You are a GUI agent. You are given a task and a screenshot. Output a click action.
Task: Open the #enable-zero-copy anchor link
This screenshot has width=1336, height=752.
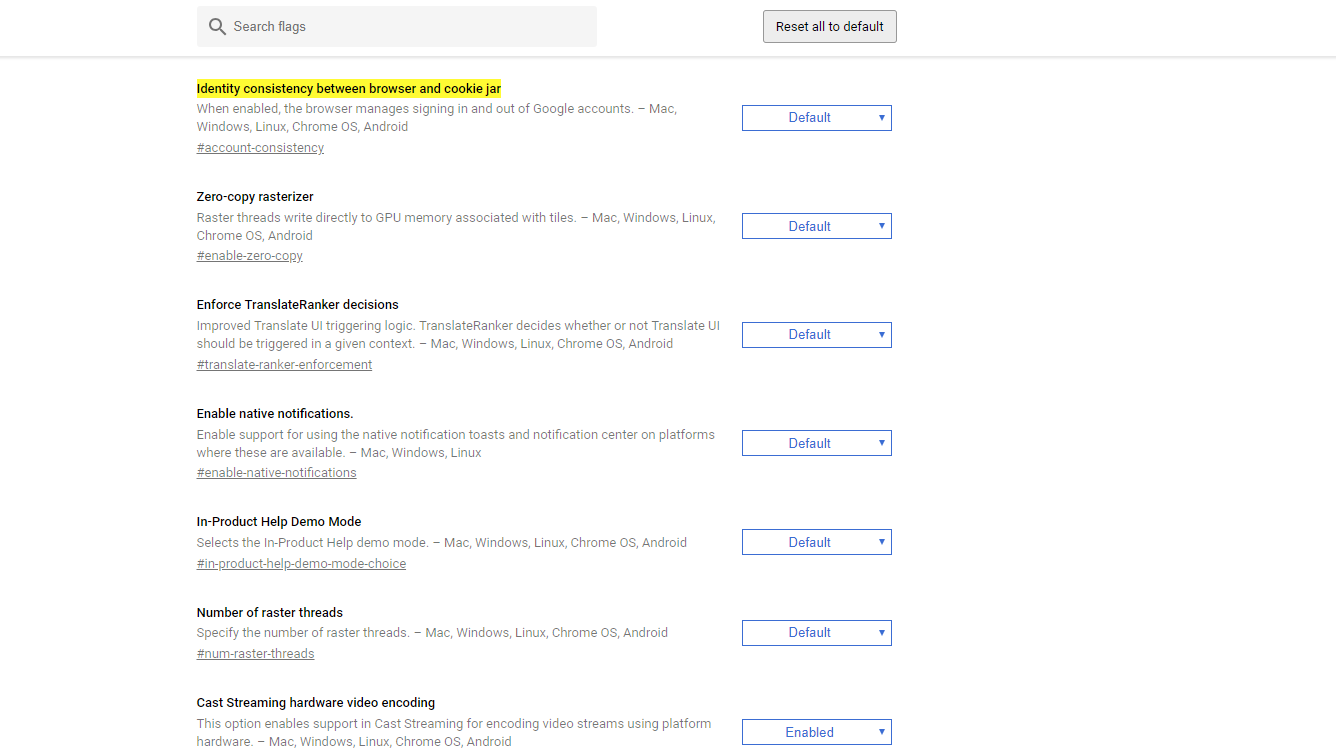coord(250,256)
